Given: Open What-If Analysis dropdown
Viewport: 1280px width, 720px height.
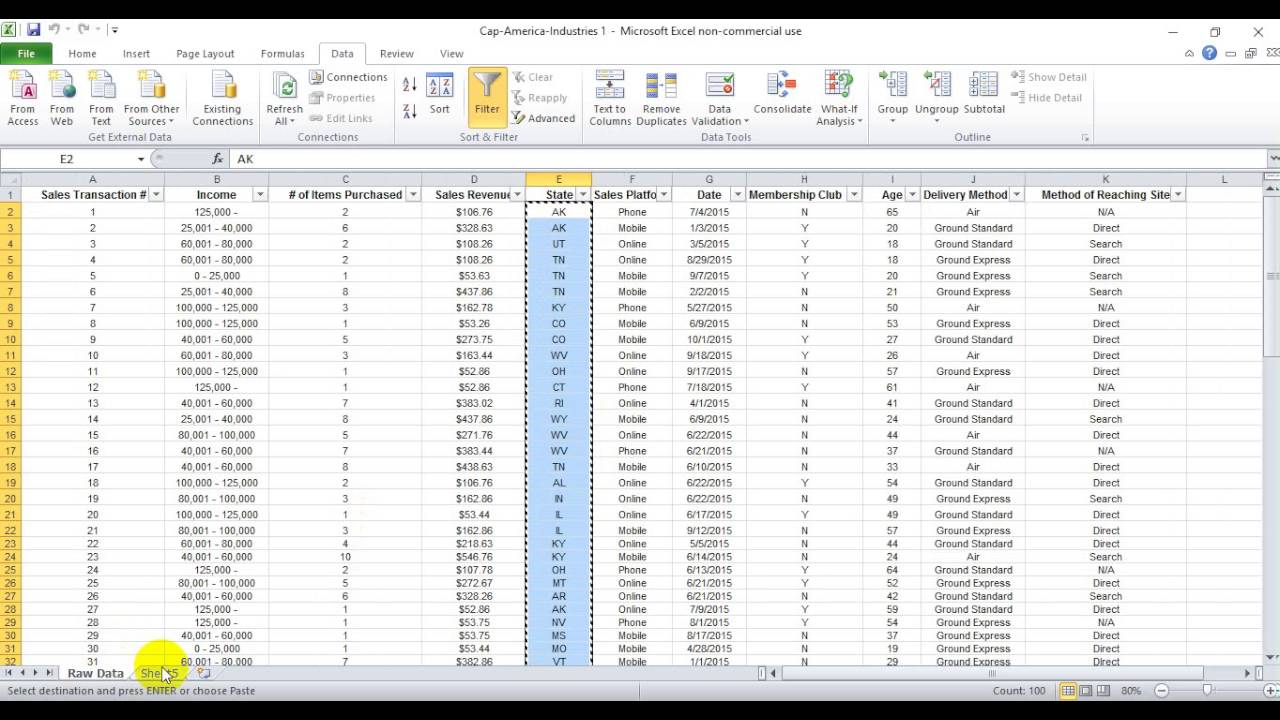Looking at the screenshot, I should click(838, 98).
